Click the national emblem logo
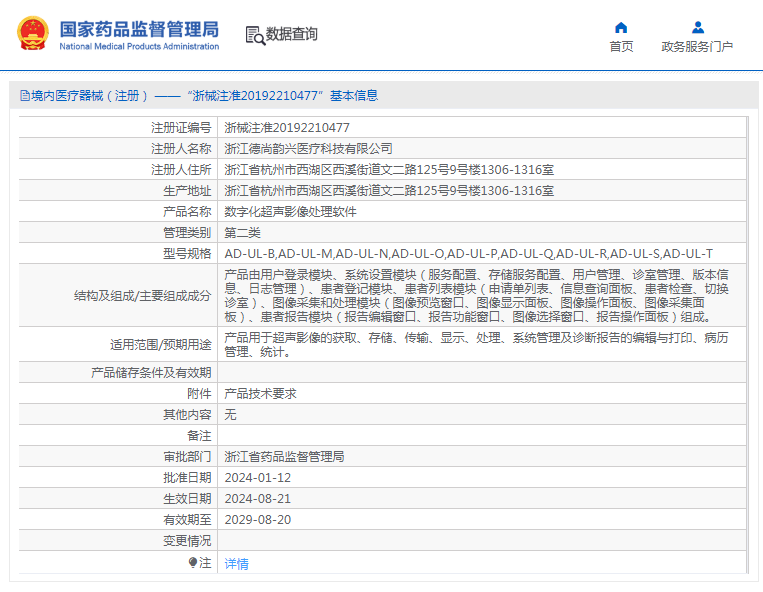The width and height of the screenshot is (763, 592). (x=33, y=33)
